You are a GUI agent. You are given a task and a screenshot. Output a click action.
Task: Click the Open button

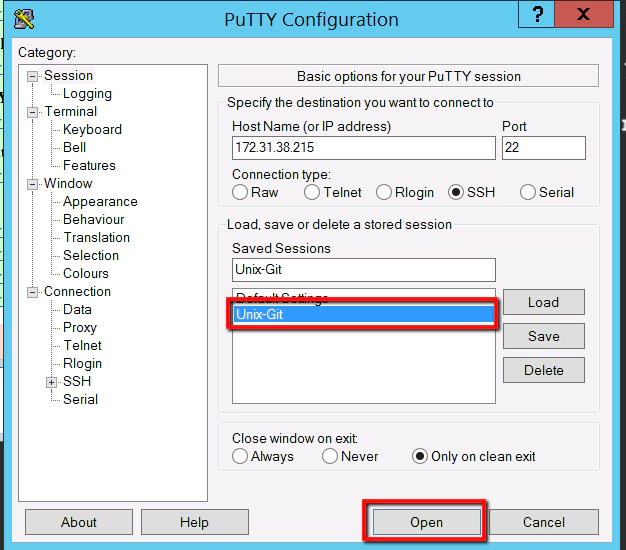tap(426, 522)
